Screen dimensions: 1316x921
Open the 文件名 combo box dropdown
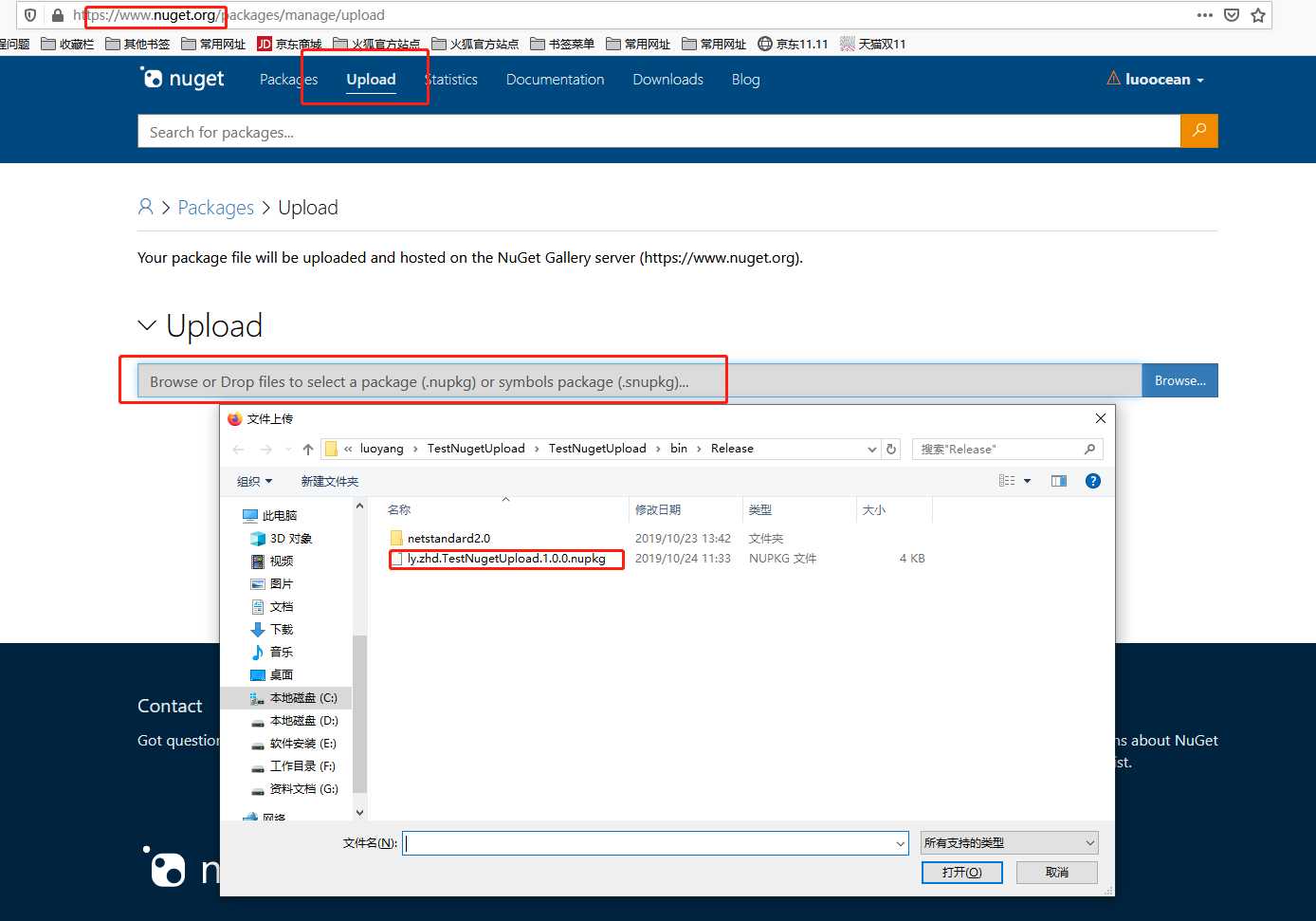coord(900,842)
